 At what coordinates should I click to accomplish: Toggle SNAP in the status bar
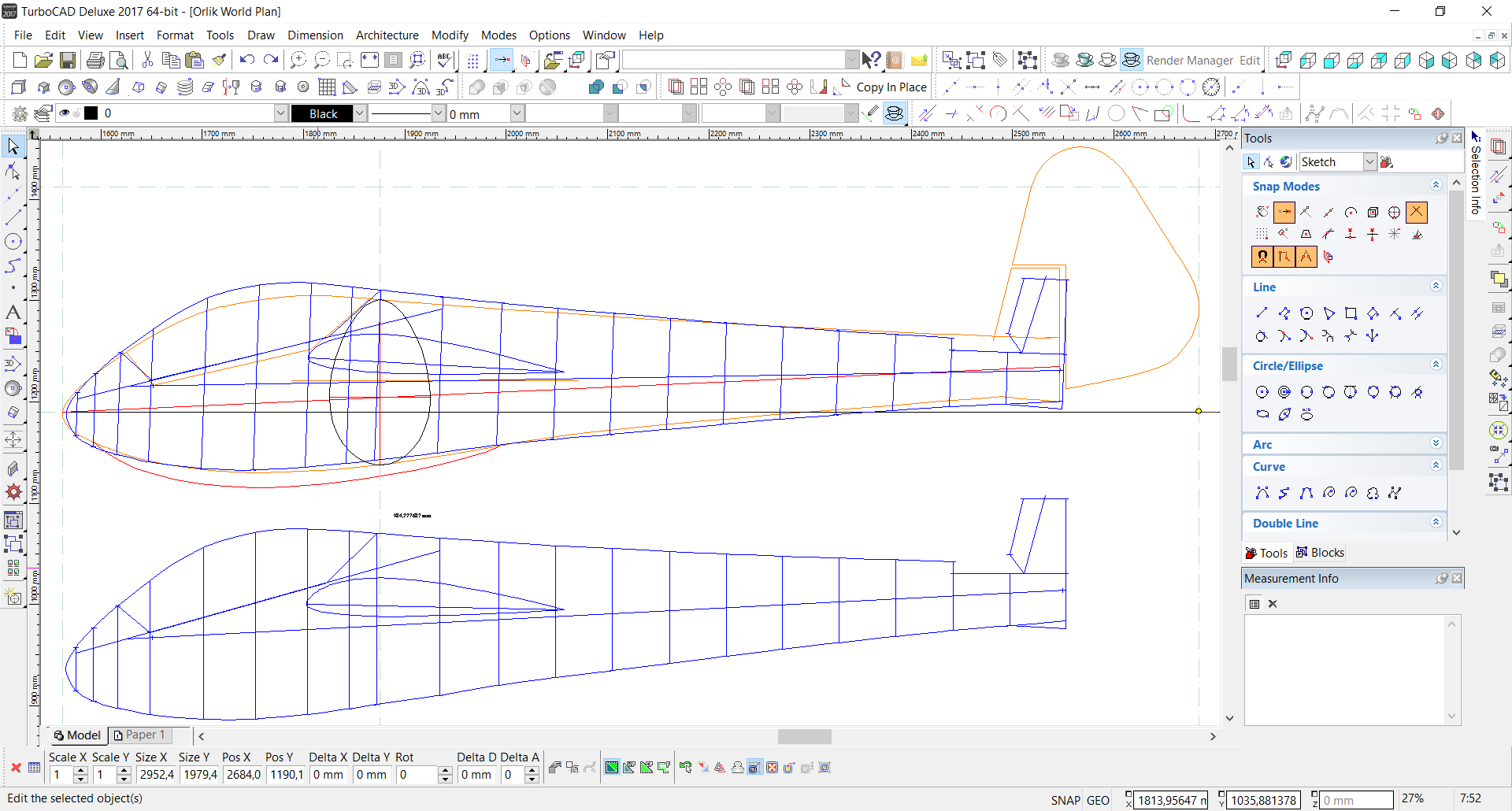(x=1065, y=800)
